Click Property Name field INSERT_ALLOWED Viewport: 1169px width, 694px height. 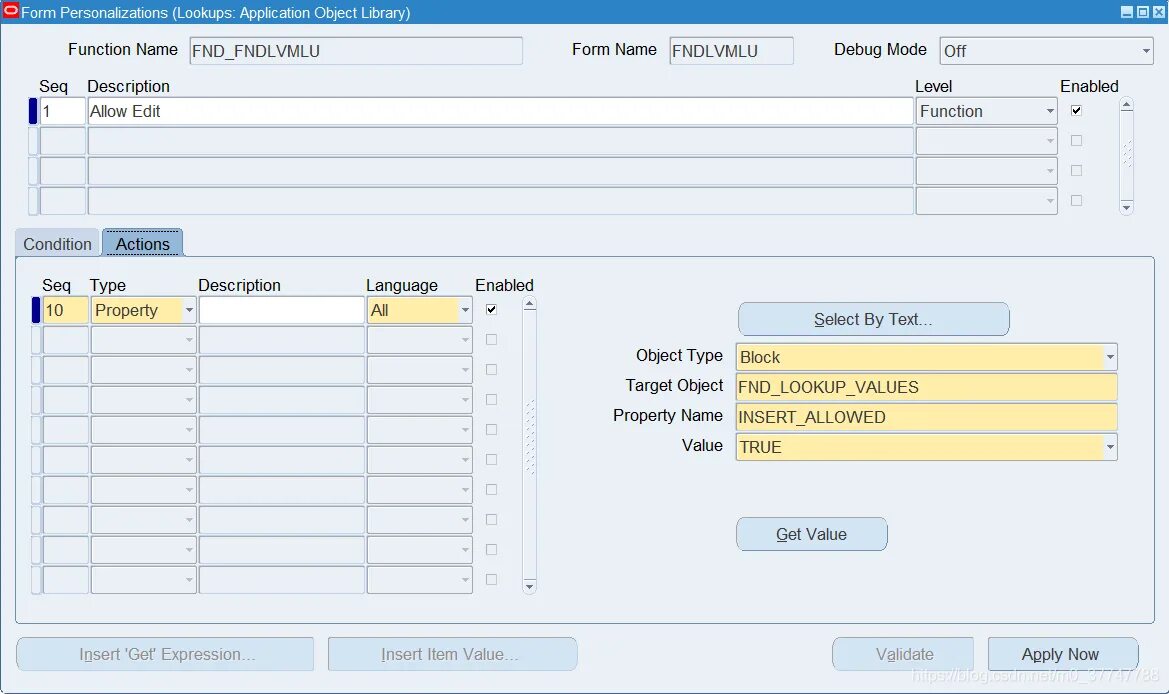click(x=926, y=417)
